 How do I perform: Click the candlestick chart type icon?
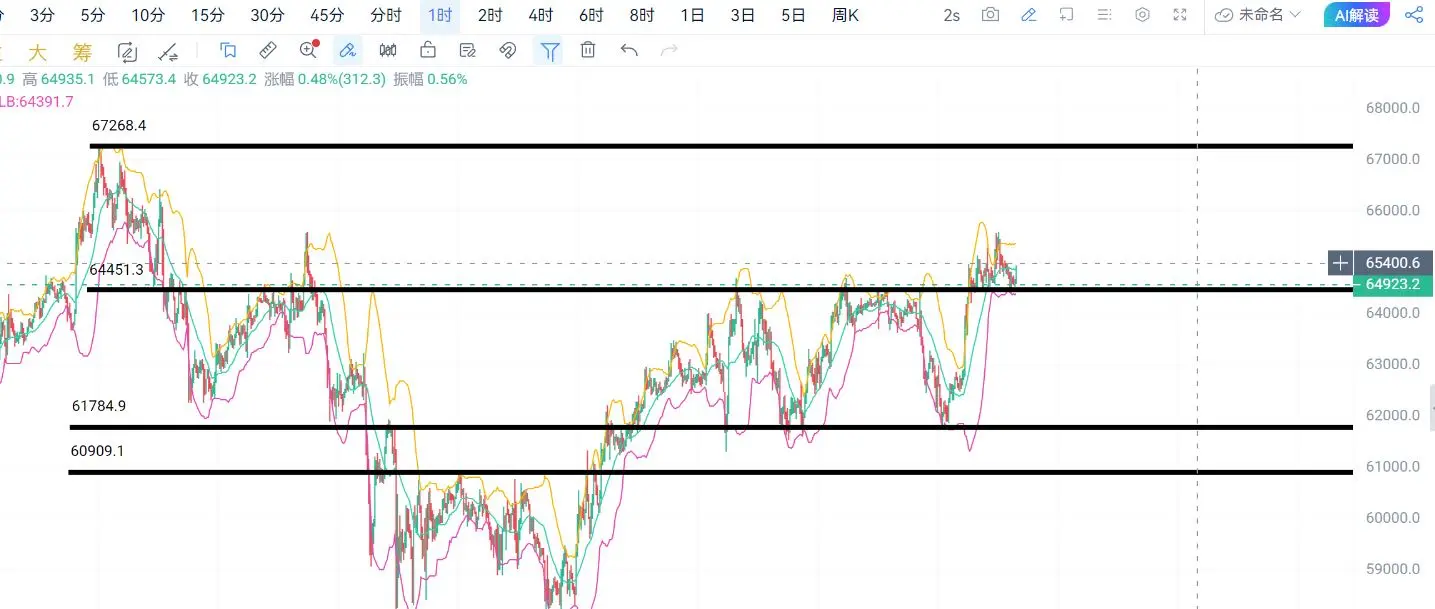pyautogui.click(x=388, y=50)
